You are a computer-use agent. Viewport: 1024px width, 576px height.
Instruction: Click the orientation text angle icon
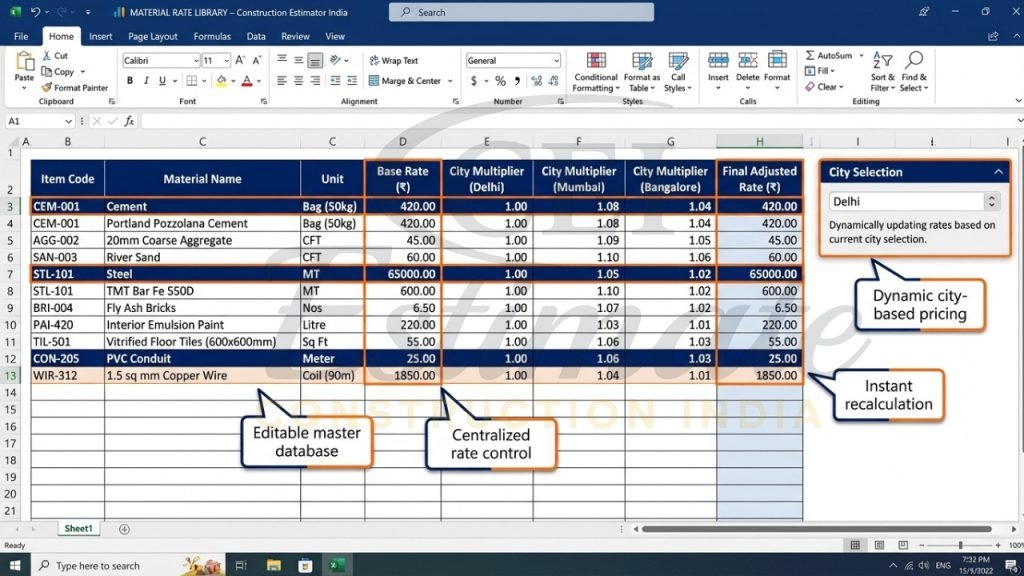[x=336, y=60]
